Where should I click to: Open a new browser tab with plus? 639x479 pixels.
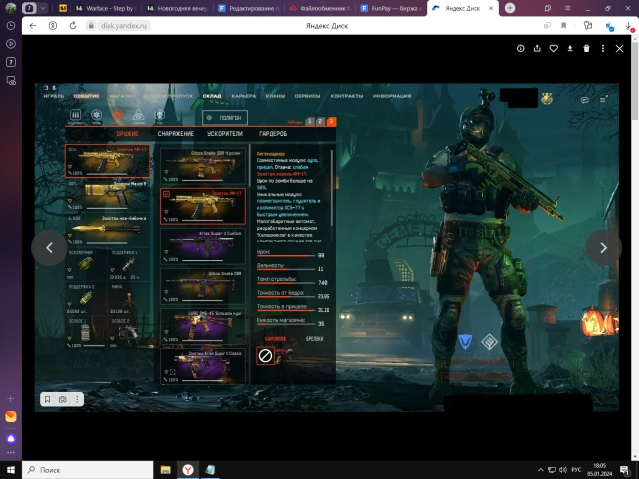pos(510,7)
